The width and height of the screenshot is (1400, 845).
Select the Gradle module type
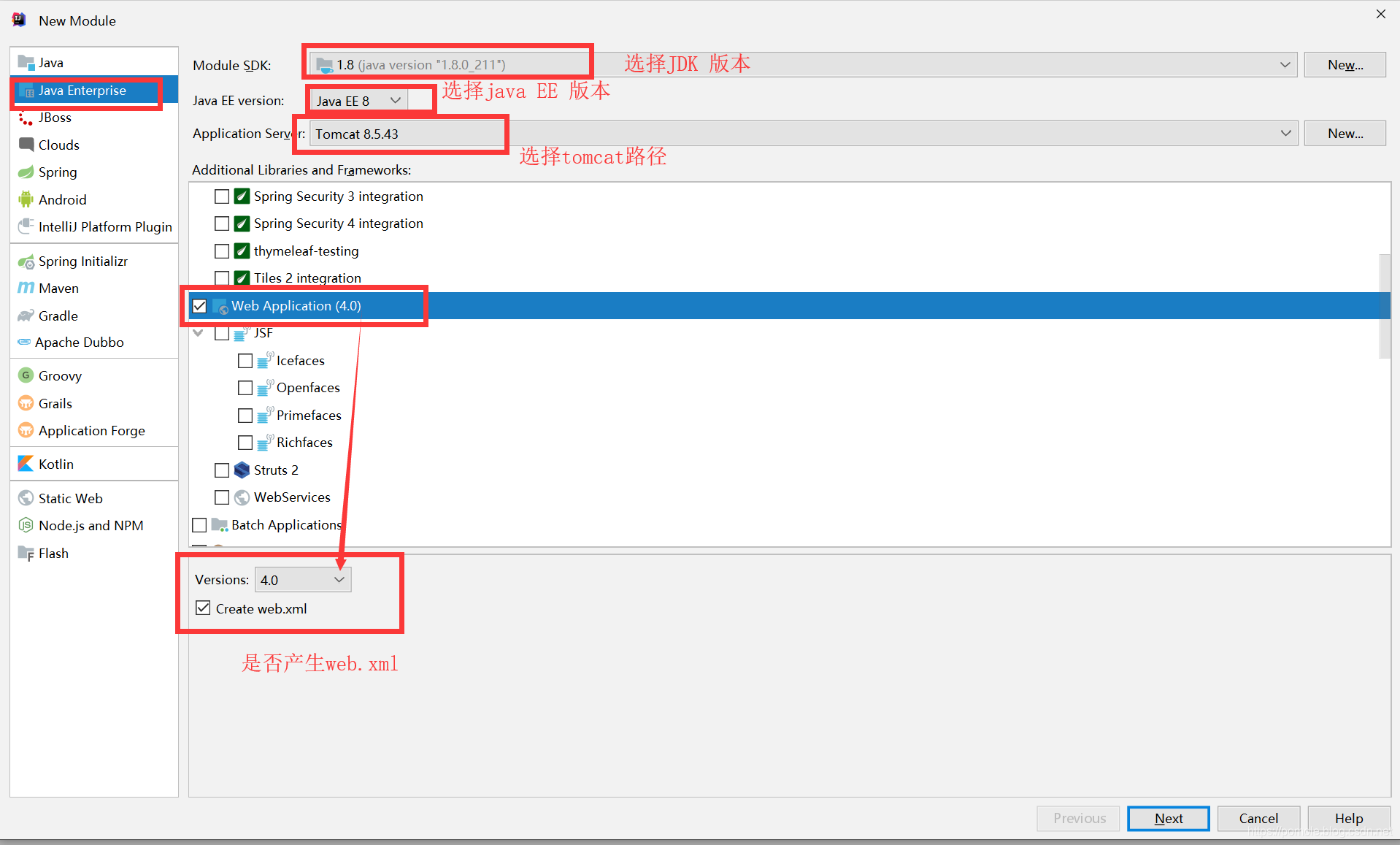coord(94,316)
